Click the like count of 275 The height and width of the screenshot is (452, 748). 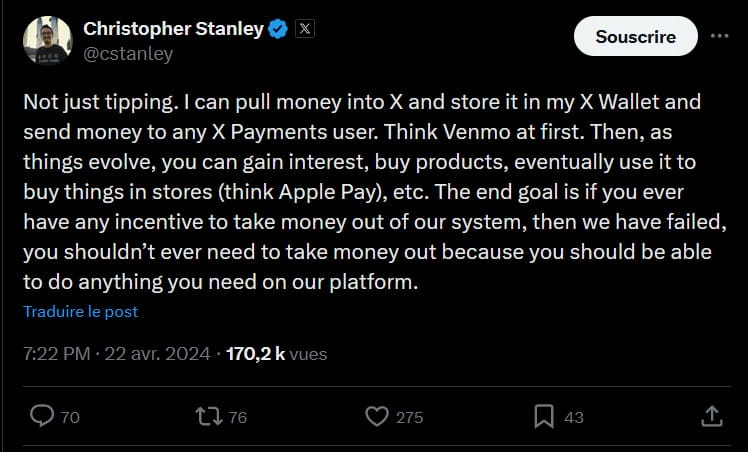click(x=409, y=417)
